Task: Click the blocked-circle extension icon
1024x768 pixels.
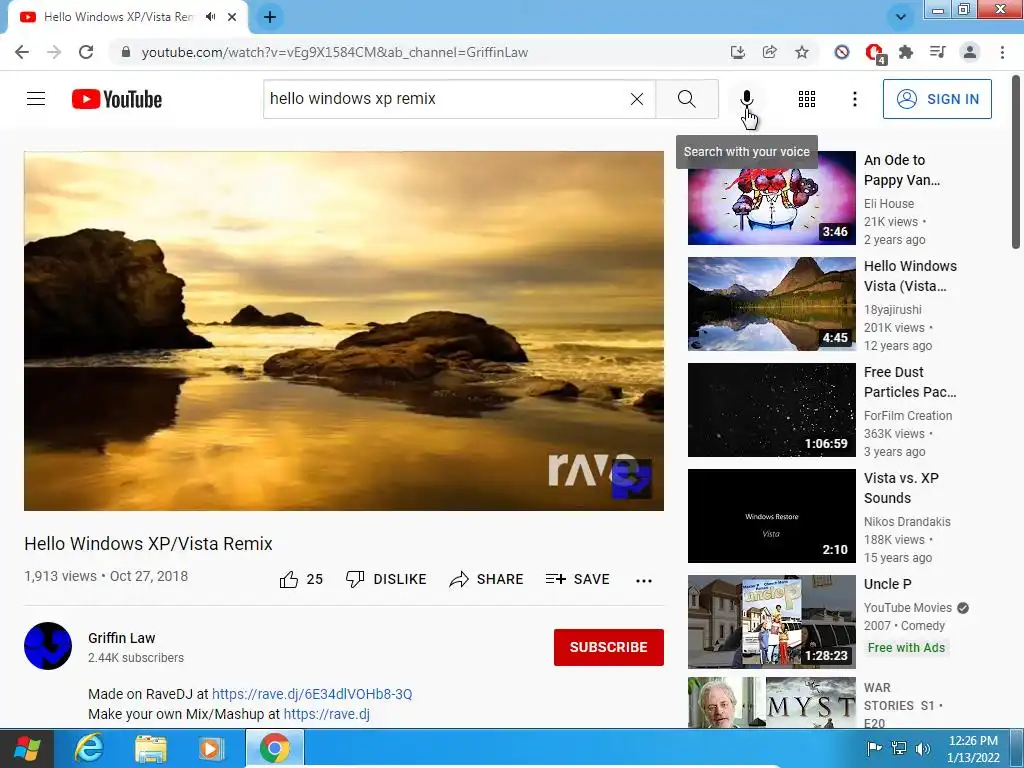Action: (x=842, y=52)
